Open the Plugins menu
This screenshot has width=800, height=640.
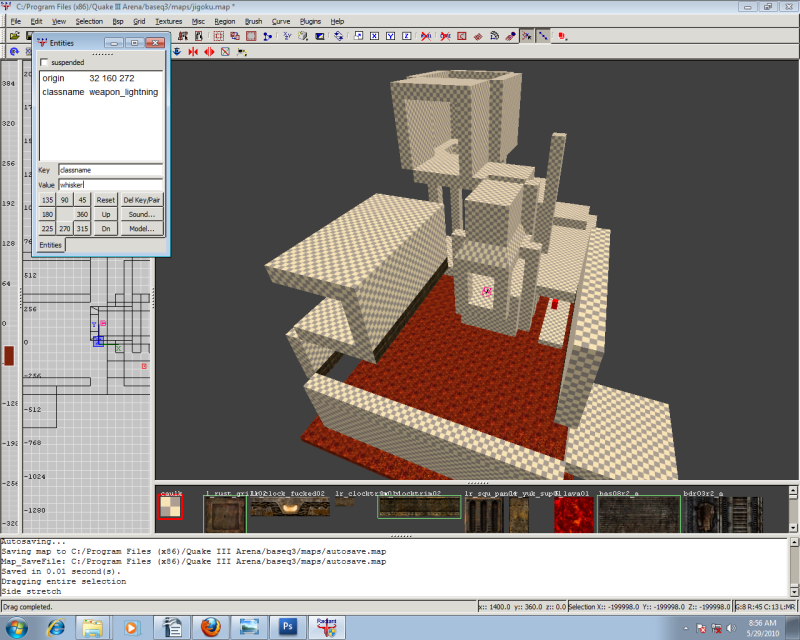(310, 21)
